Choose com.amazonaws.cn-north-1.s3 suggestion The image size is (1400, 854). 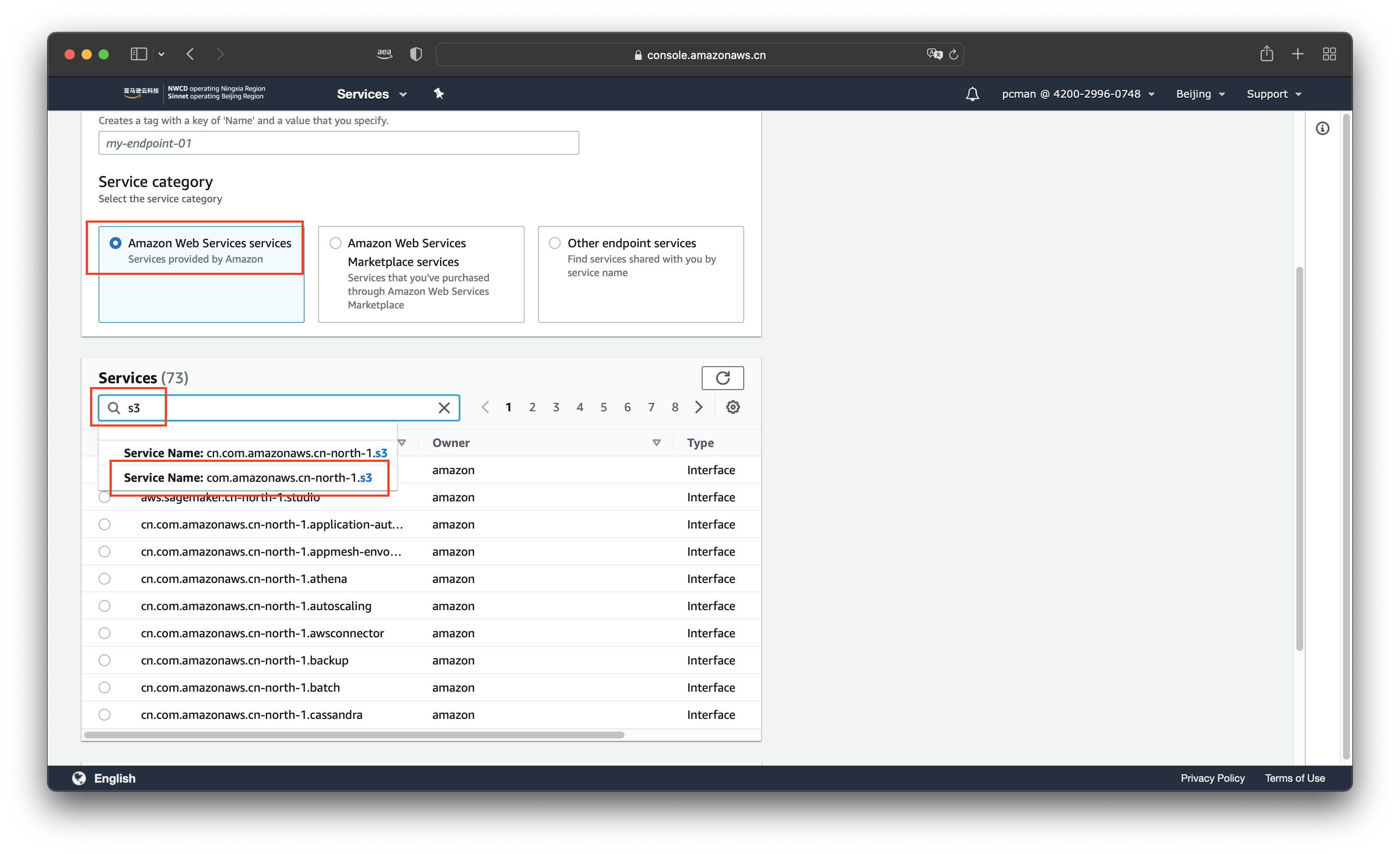pos(248,477)
